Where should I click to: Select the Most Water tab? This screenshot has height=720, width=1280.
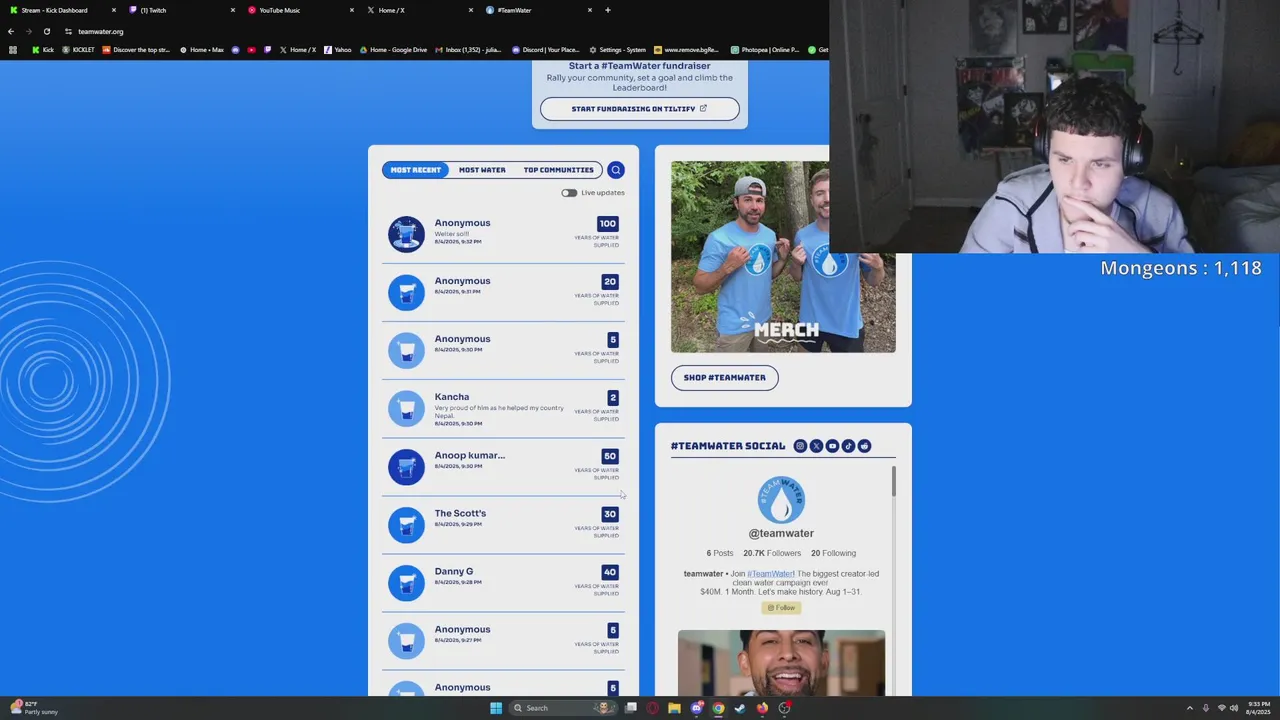click(482, 170)
